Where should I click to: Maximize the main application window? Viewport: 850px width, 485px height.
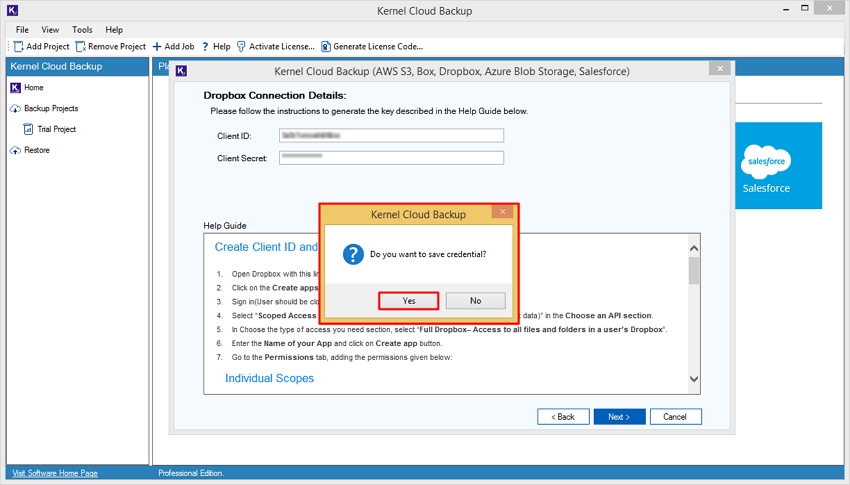coord(805,8)
